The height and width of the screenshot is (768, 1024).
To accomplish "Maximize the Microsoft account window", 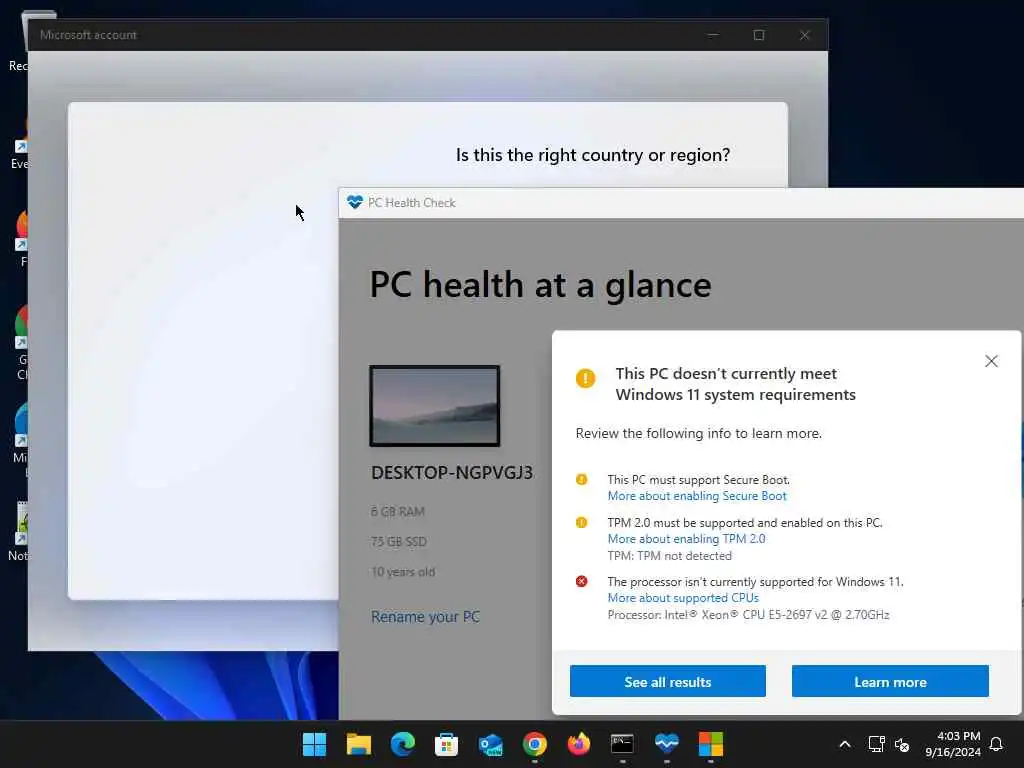I will (x=758, y=35).
